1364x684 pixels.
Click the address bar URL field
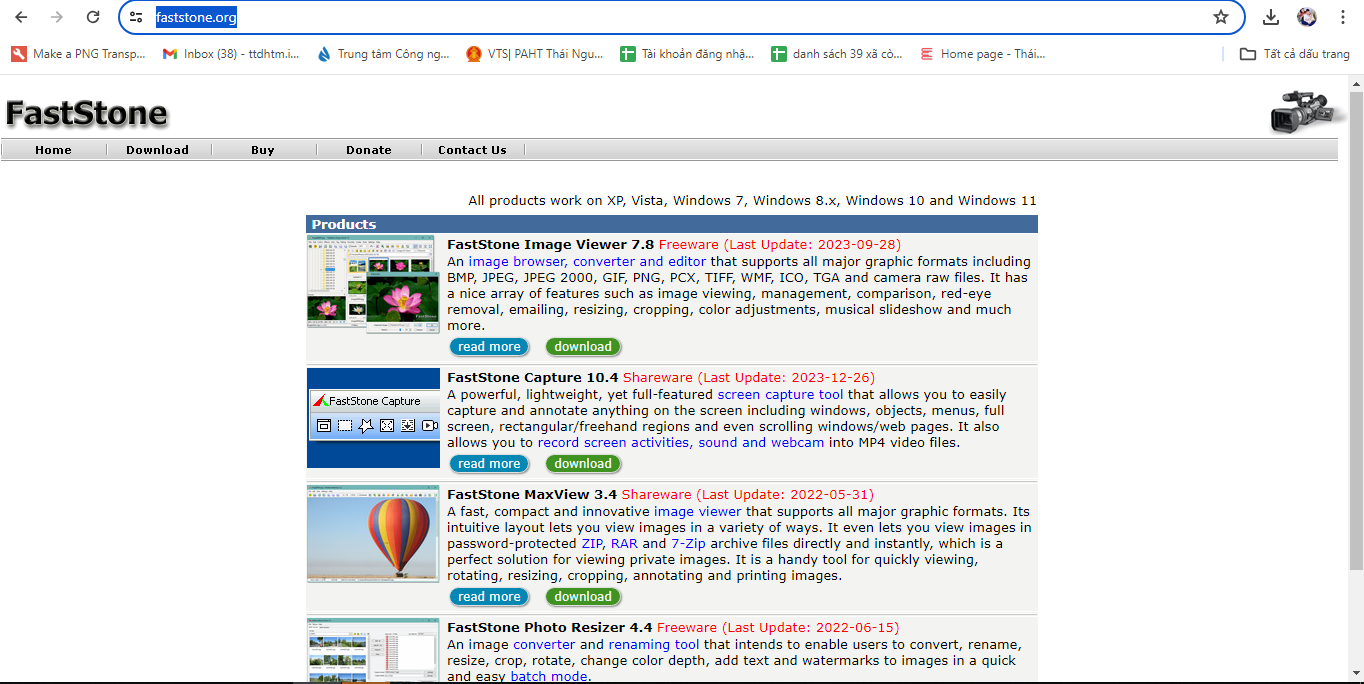(680, 17)
